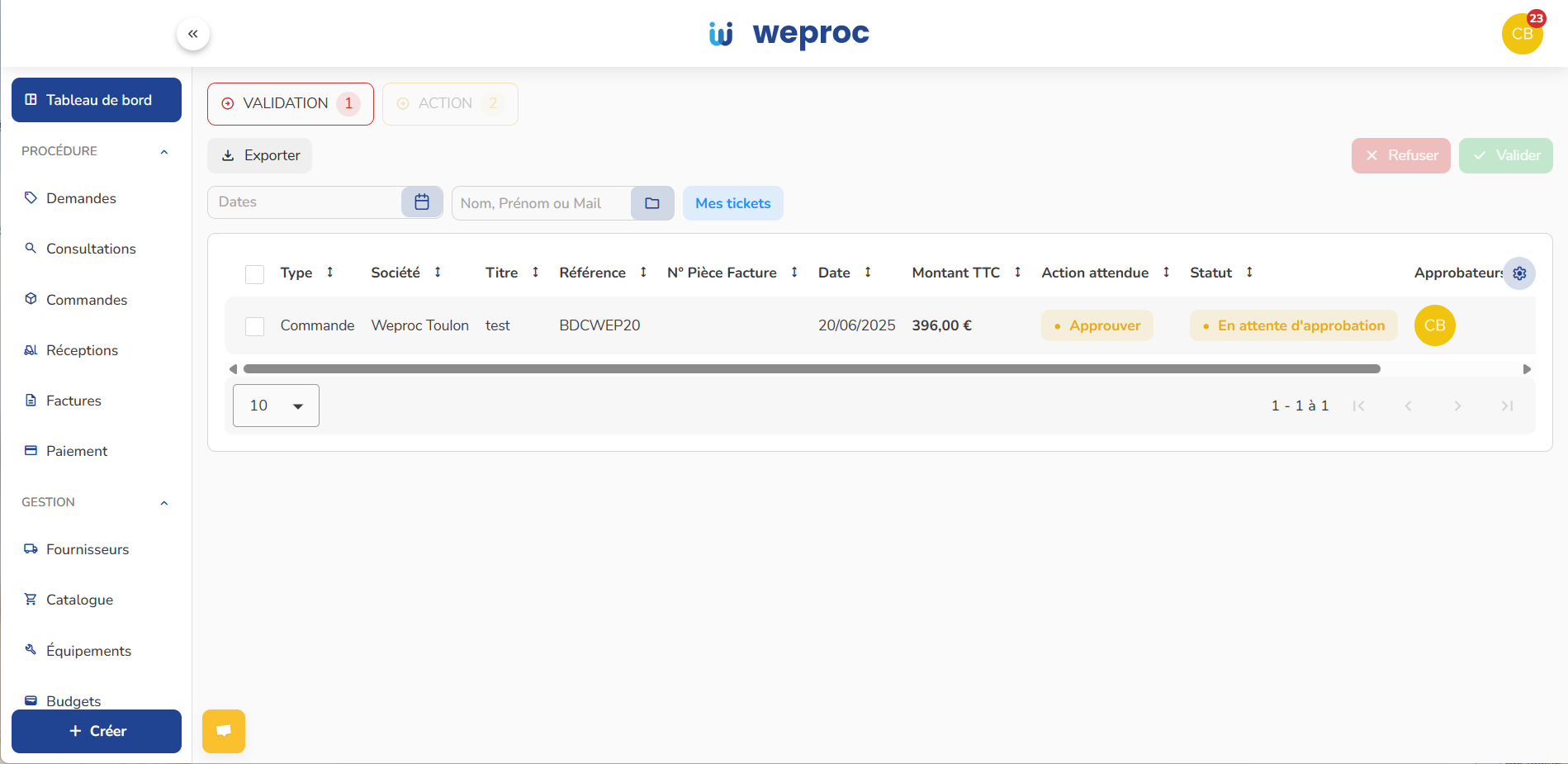1568x764 pixels.
Task: Open the Demandes section icon in sidebar
Action: (x=31, y=198)
